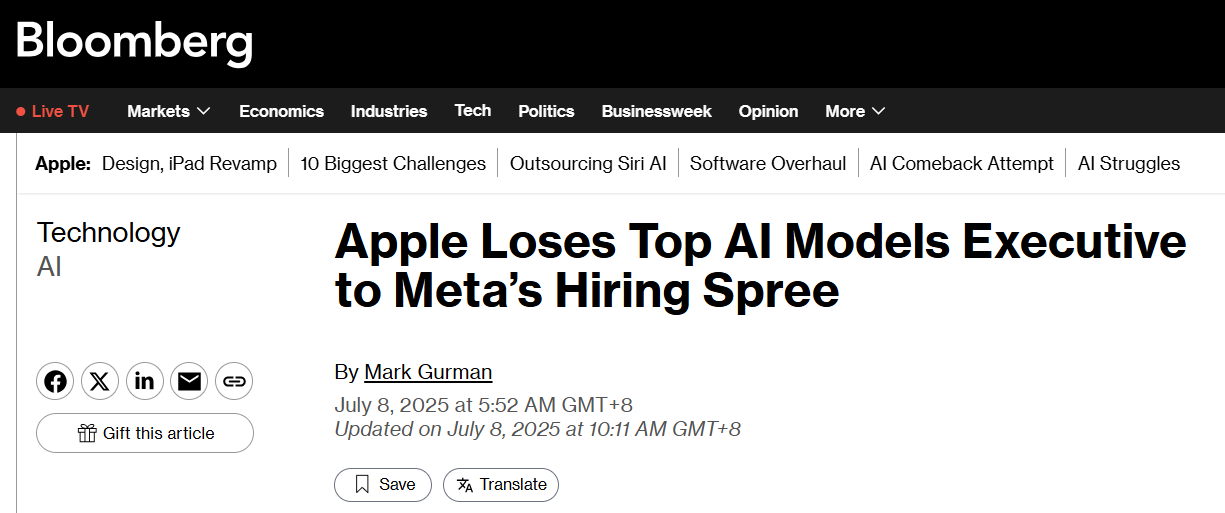This screenshot has height=513, width=1225.
Task: Click the Bloomberg logo
Action: pyautogui.click(x=134, y=42)
